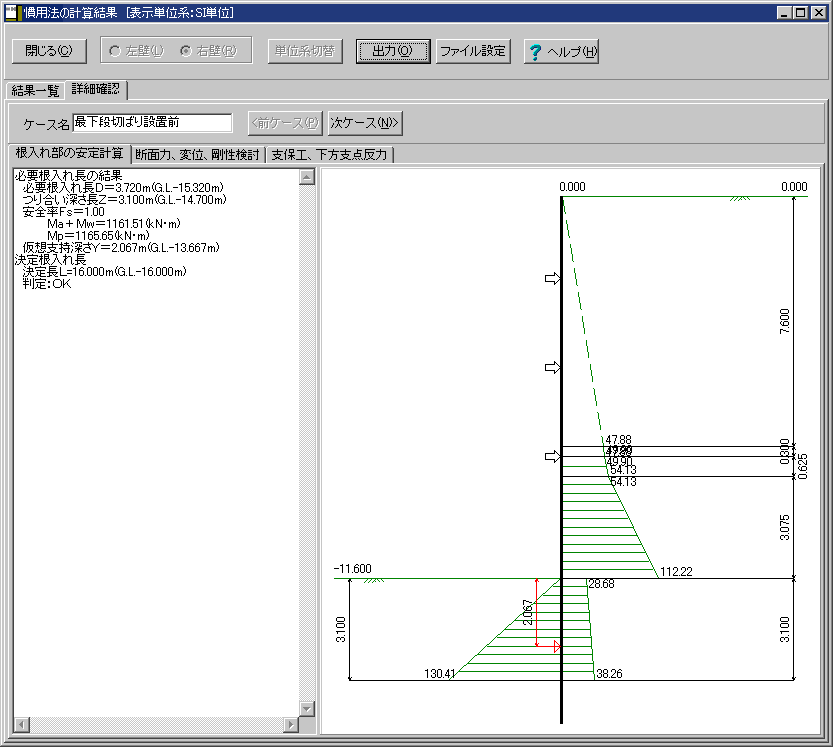Screen dimensions: 833x747
Task: Switch to the 支保工、下方支点反力 tab
Action: pos(331,154)
